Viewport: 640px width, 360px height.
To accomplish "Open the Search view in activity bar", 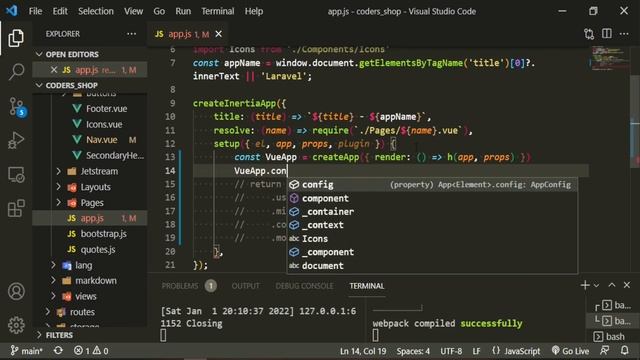I will 16,71.
